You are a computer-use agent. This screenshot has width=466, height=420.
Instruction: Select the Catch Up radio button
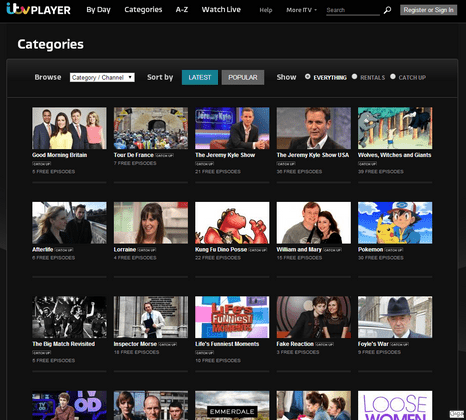coord(393,77)
